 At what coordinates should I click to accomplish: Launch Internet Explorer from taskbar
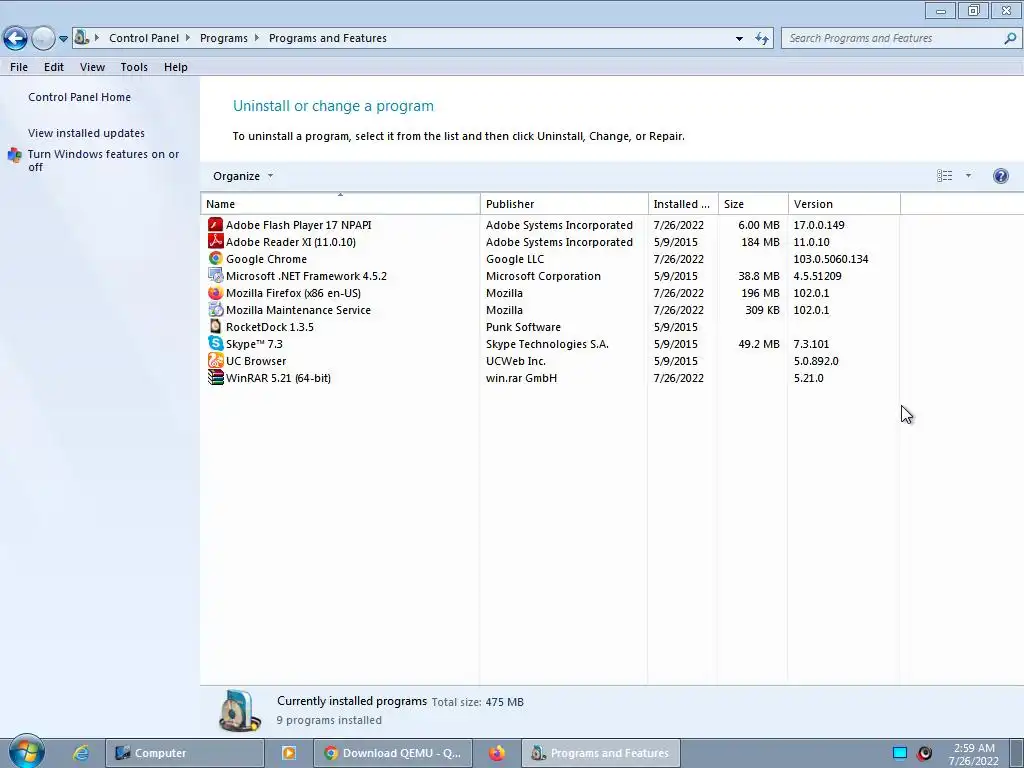[x=81, y=753]
